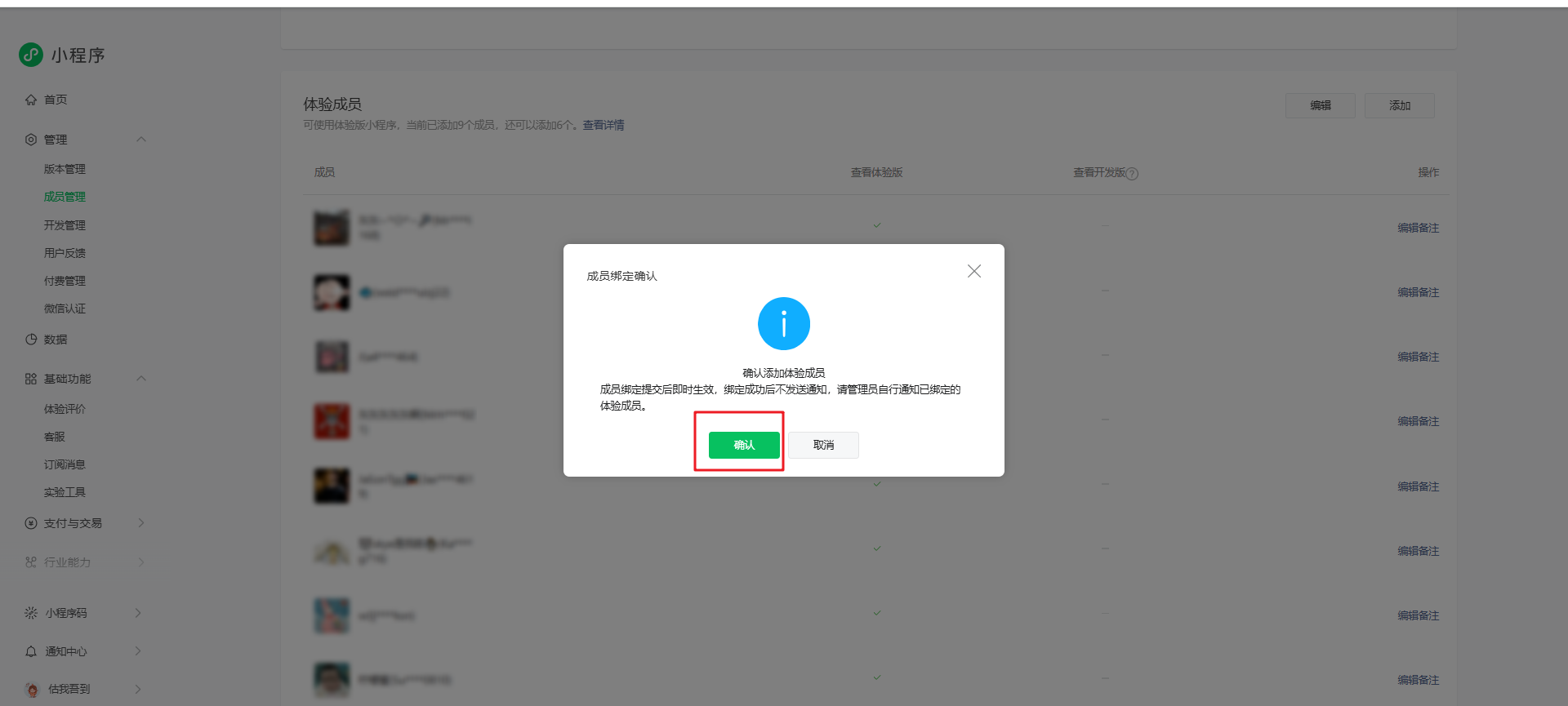The image size is (1568, 706).
Task: Open 付费管理 in the sidebar
Action: pos(65,281)
